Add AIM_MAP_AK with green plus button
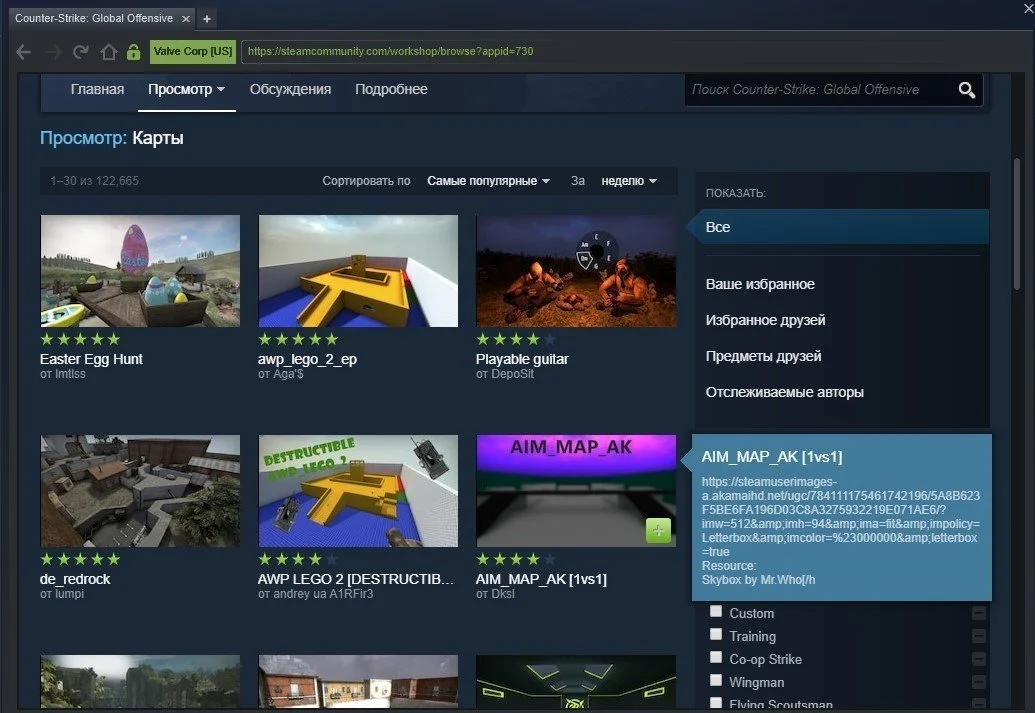This screenshot has width=1035, height=713. tap(658, 530)
